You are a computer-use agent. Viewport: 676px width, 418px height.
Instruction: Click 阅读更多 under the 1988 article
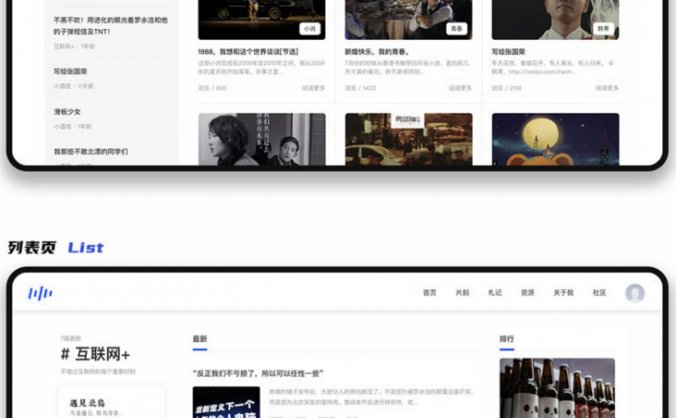pyautogui.click(x=313, y=88)
